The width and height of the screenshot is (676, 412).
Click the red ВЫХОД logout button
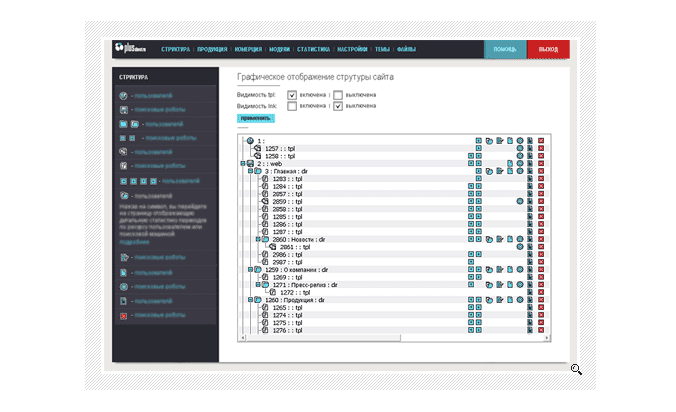(x=548, y=50)
